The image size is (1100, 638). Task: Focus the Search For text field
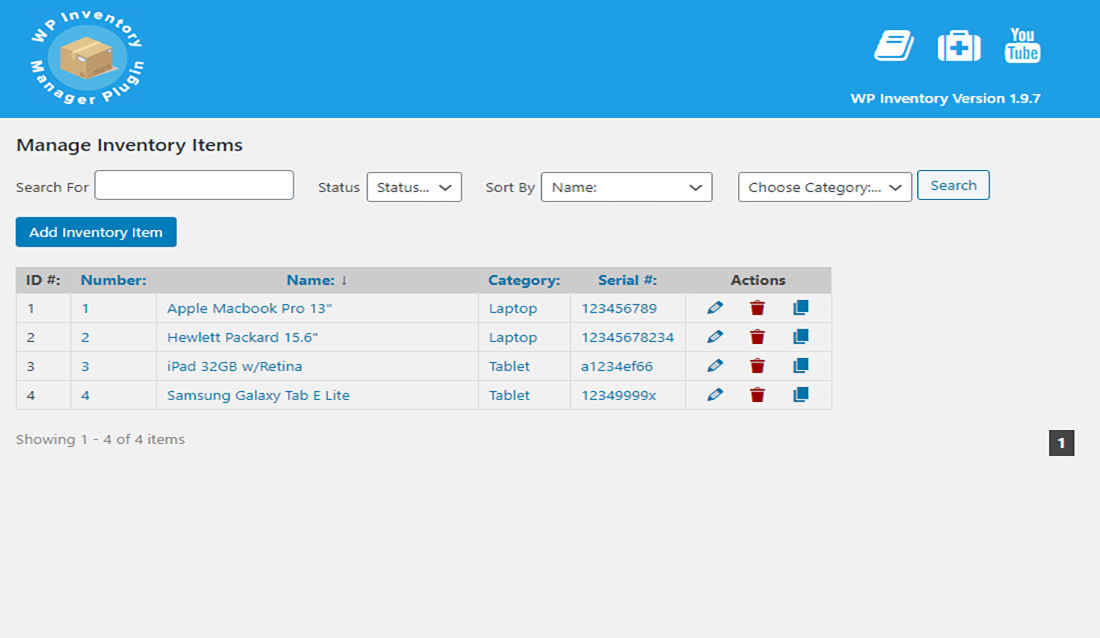tap(194, 185)
